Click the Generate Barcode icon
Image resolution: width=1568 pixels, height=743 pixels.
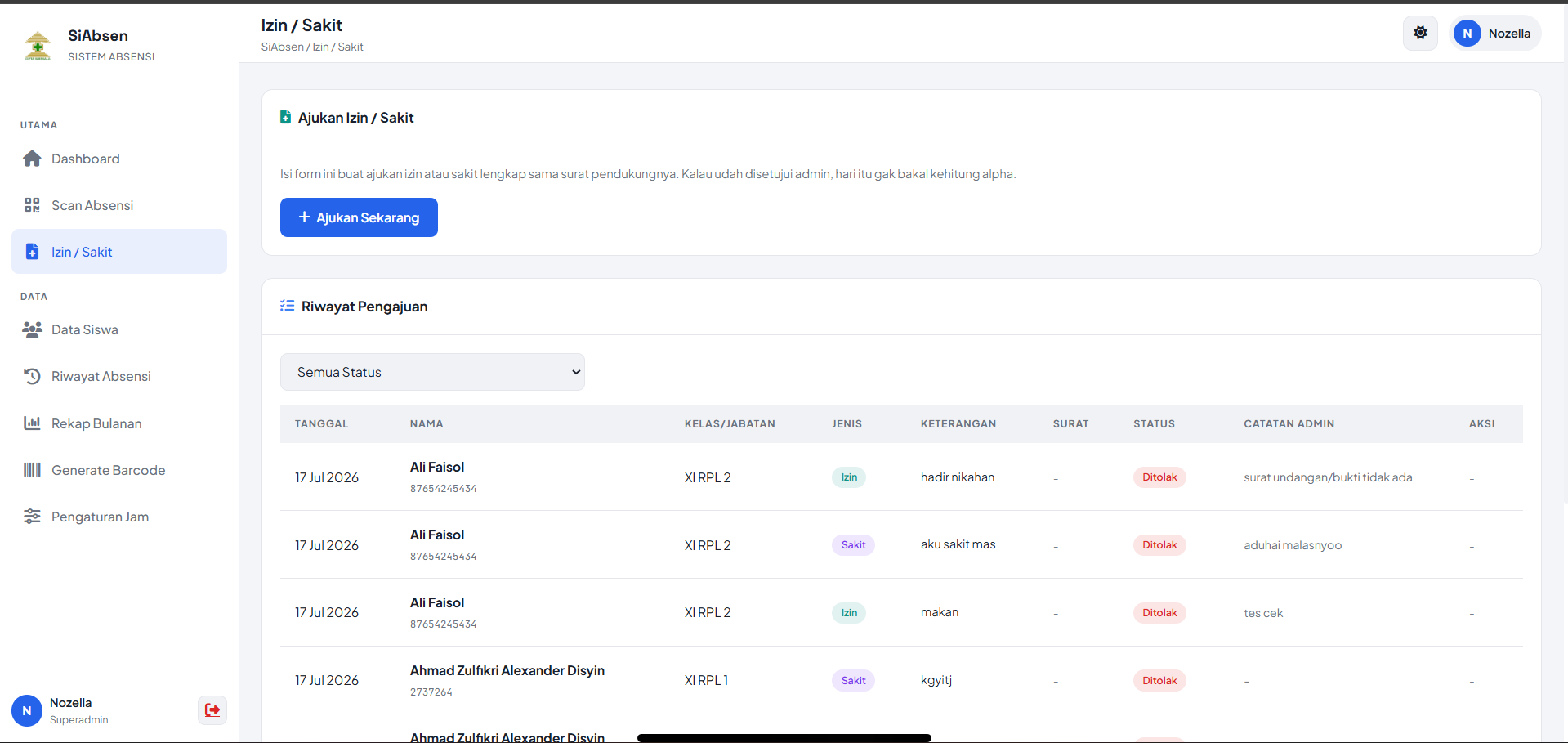point(32,470)
